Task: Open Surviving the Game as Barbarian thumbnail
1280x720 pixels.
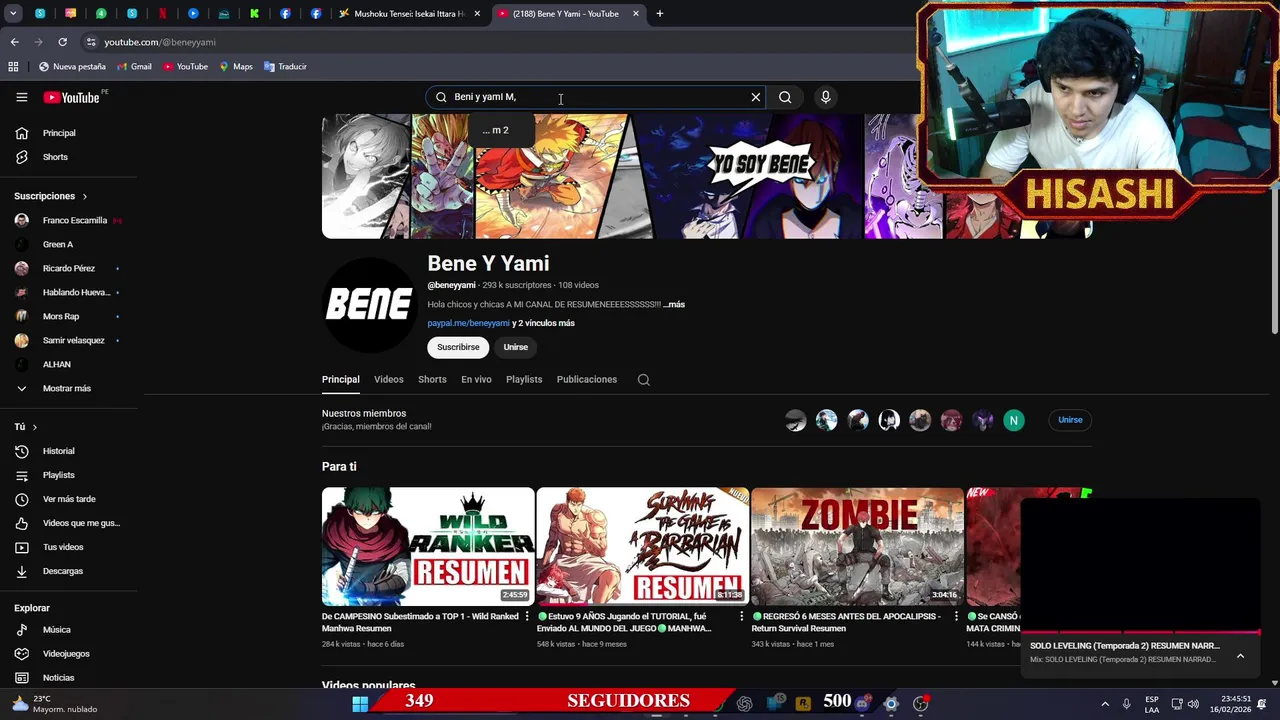Action: tap(643, 546)
